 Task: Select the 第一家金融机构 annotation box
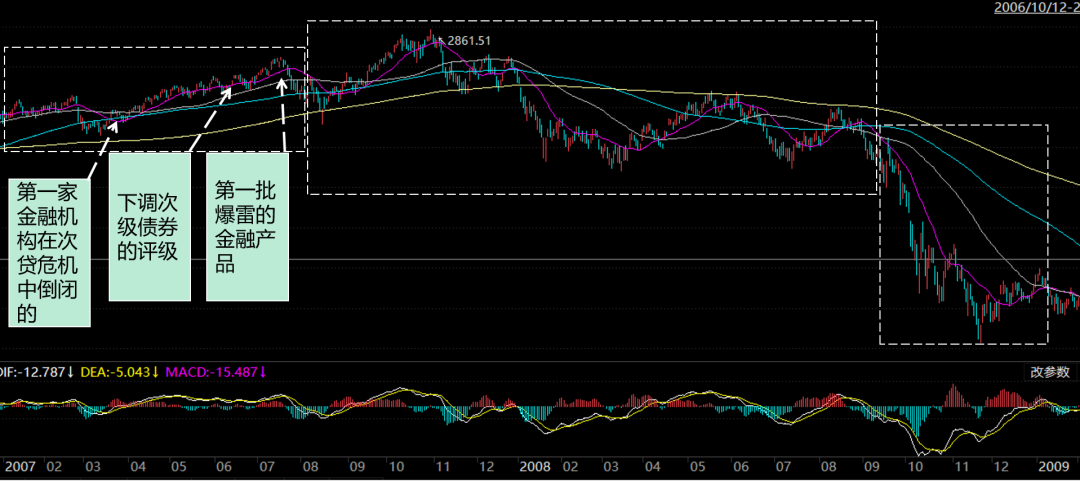49,253
